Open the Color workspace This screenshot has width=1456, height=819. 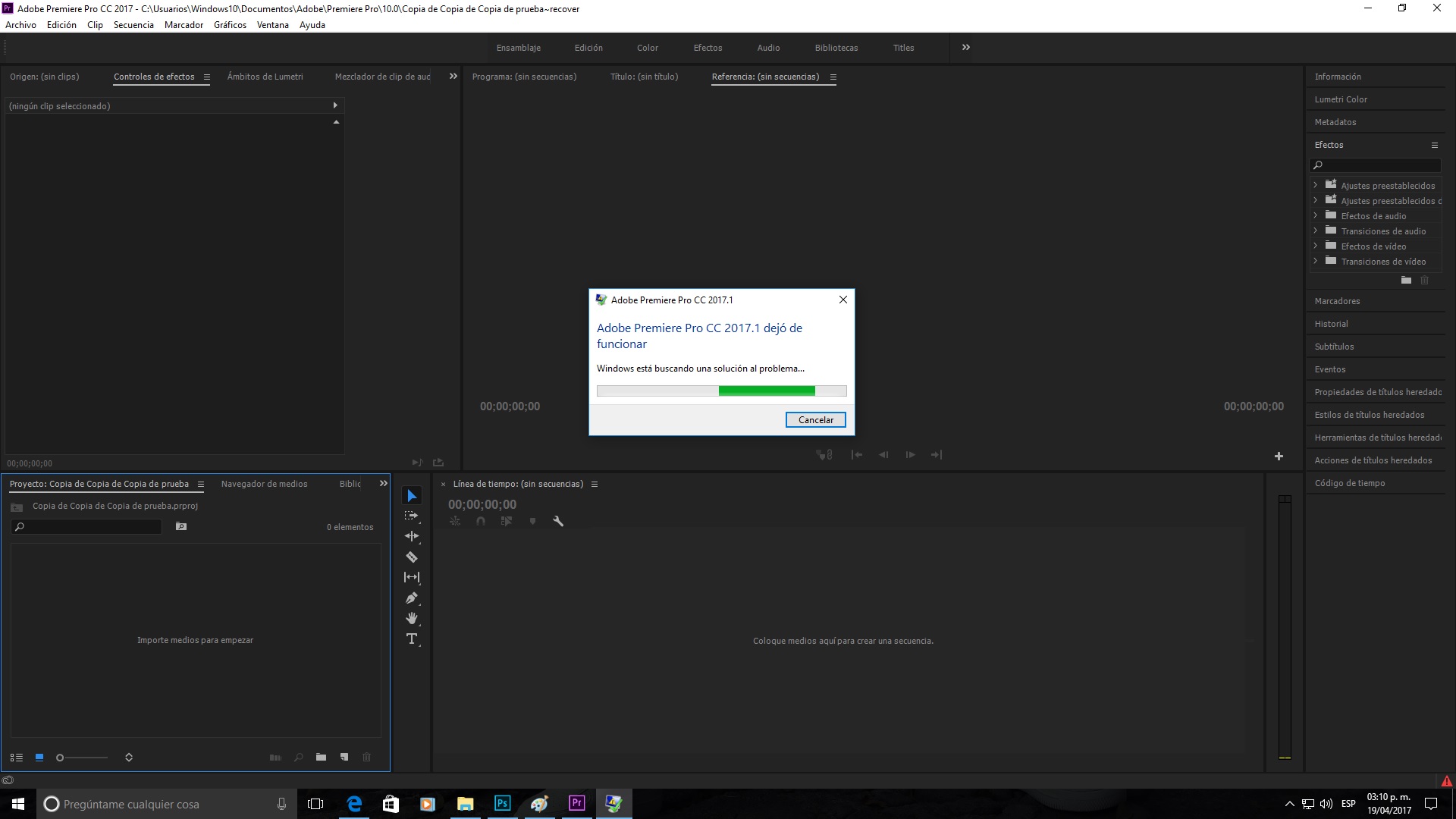pyautogui.click(x=647, y=48)
